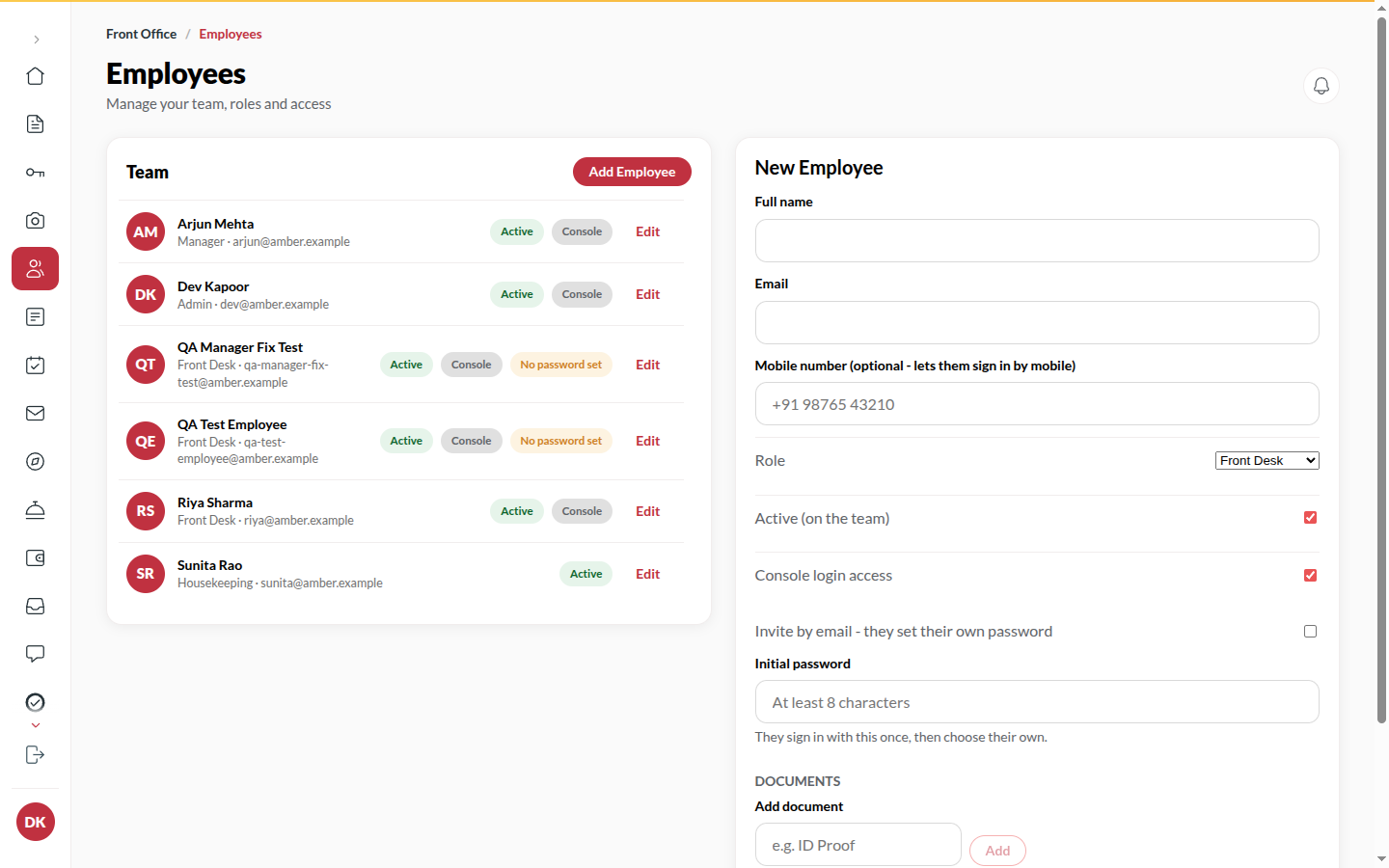The height and width of the screenshot is (868, 1389).
Task: Click the Sunita Rao name text
Action: tap(209, 565)
